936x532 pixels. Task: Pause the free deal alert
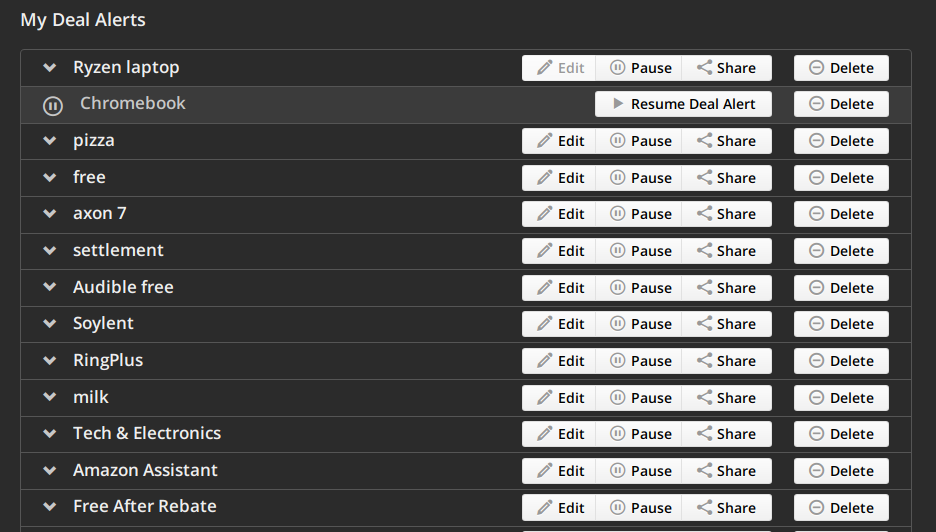click(x=640, y=178)
